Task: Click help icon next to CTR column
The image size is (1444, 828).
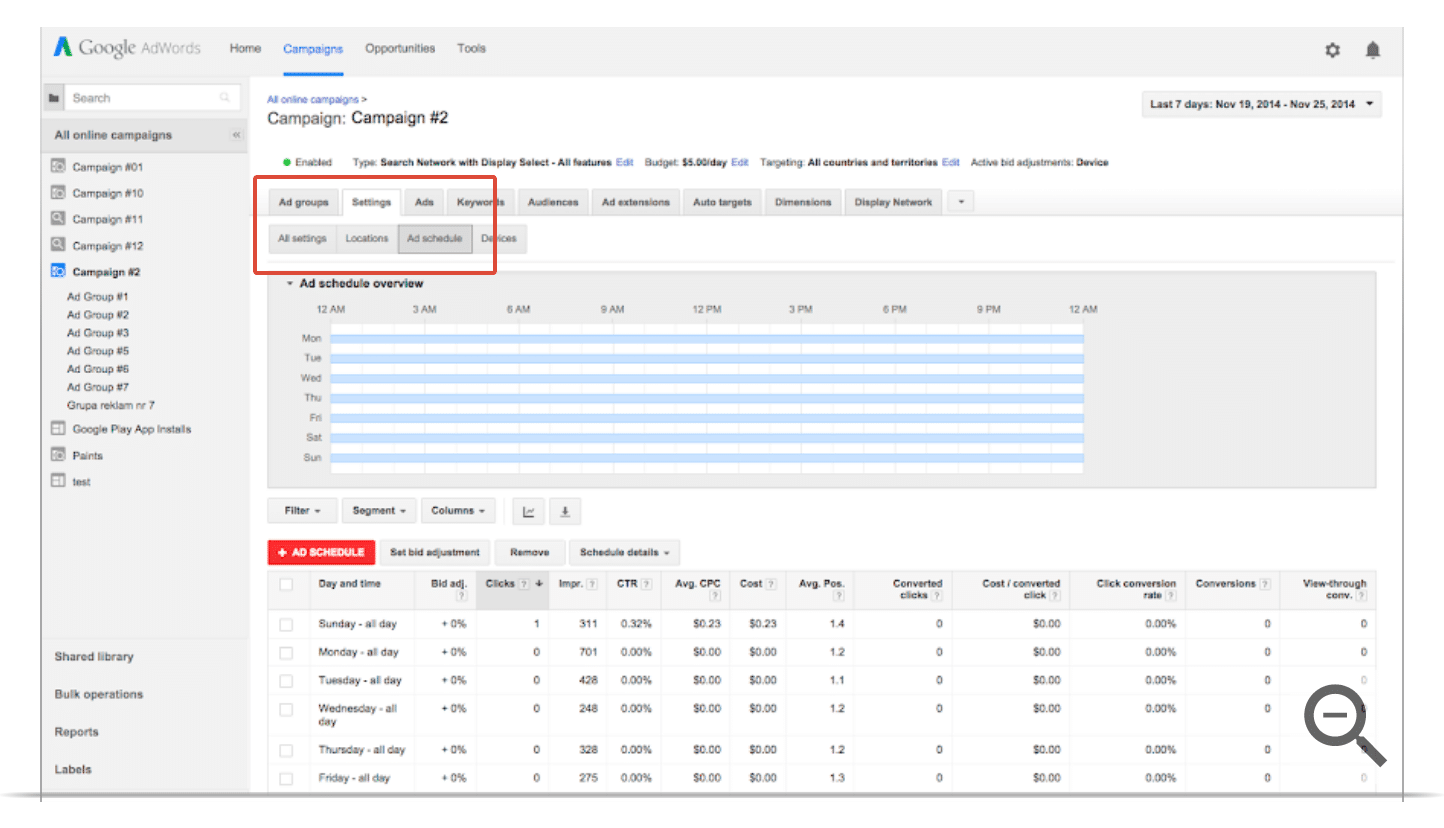Action: 646,584
